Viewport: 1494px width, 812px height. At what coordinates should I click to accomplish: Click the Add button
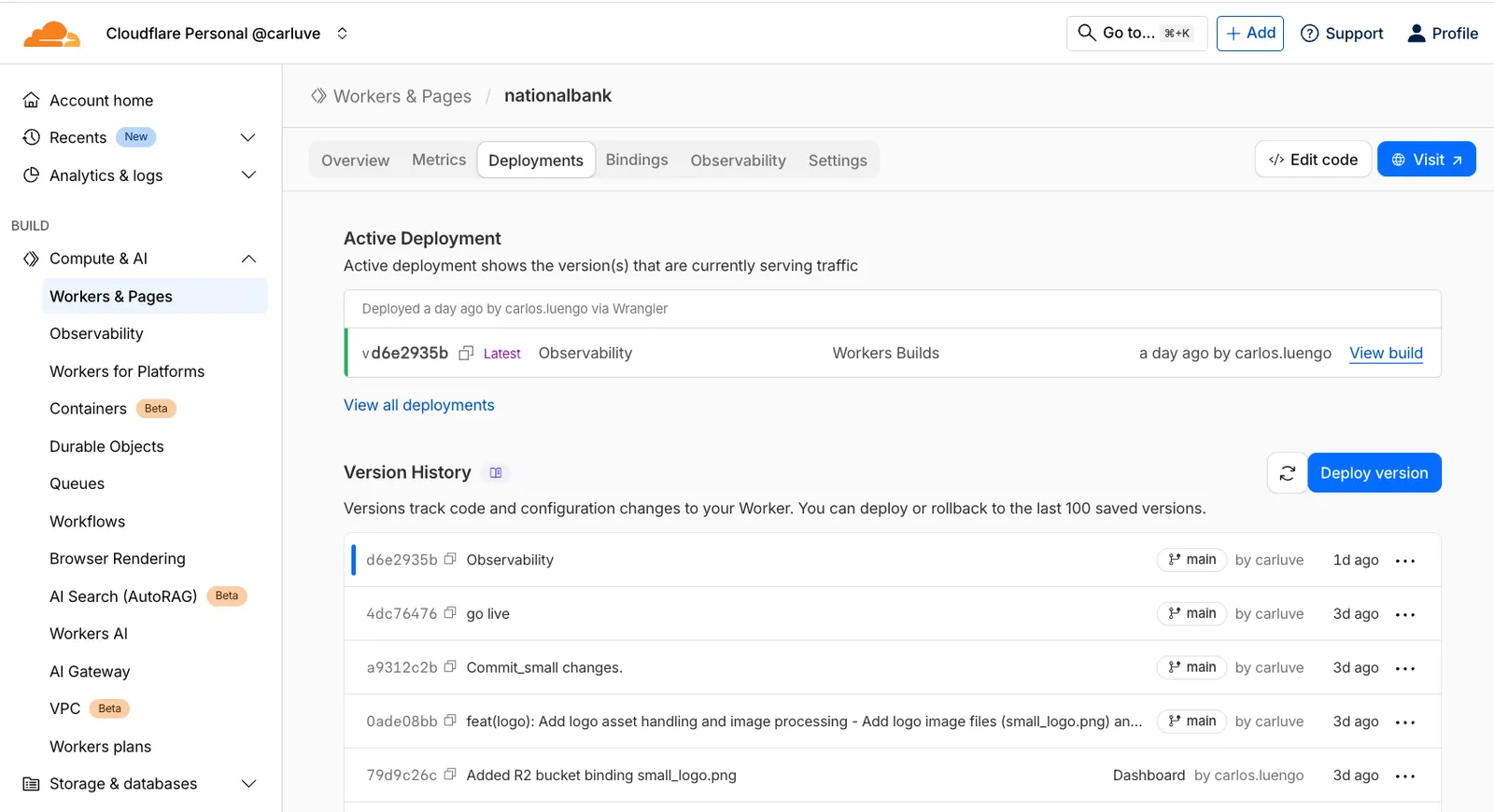pyautogui.click(x=1250, y=34)
